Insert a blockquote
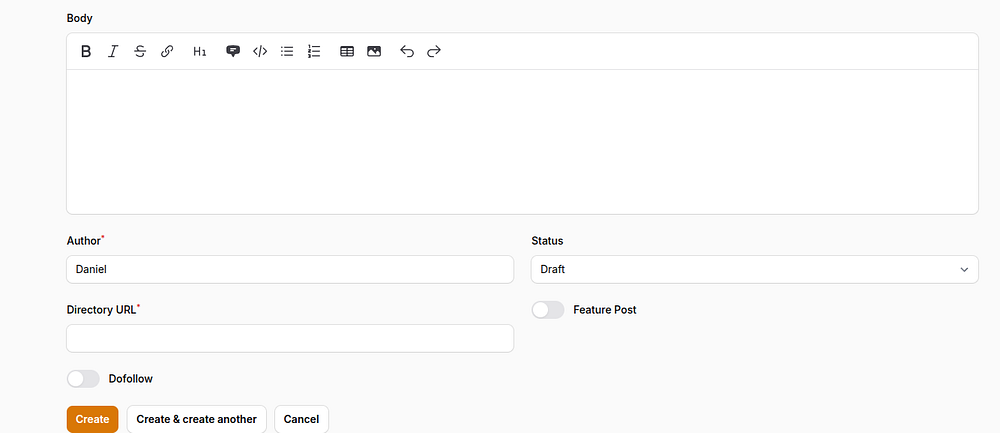 (233, 51)
